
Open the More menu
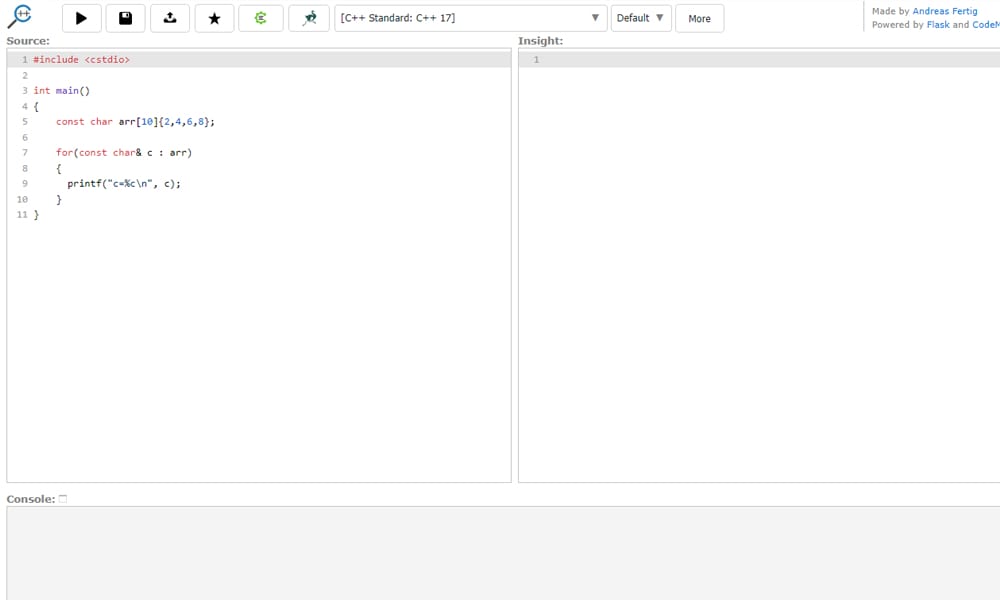(x=699, y=18)
